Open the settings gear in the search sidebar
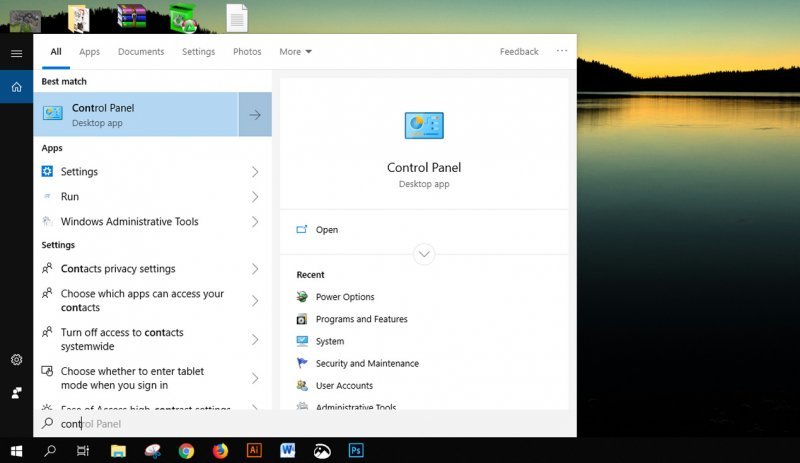This screenshot has width=800, height=463. click(16, 360)
